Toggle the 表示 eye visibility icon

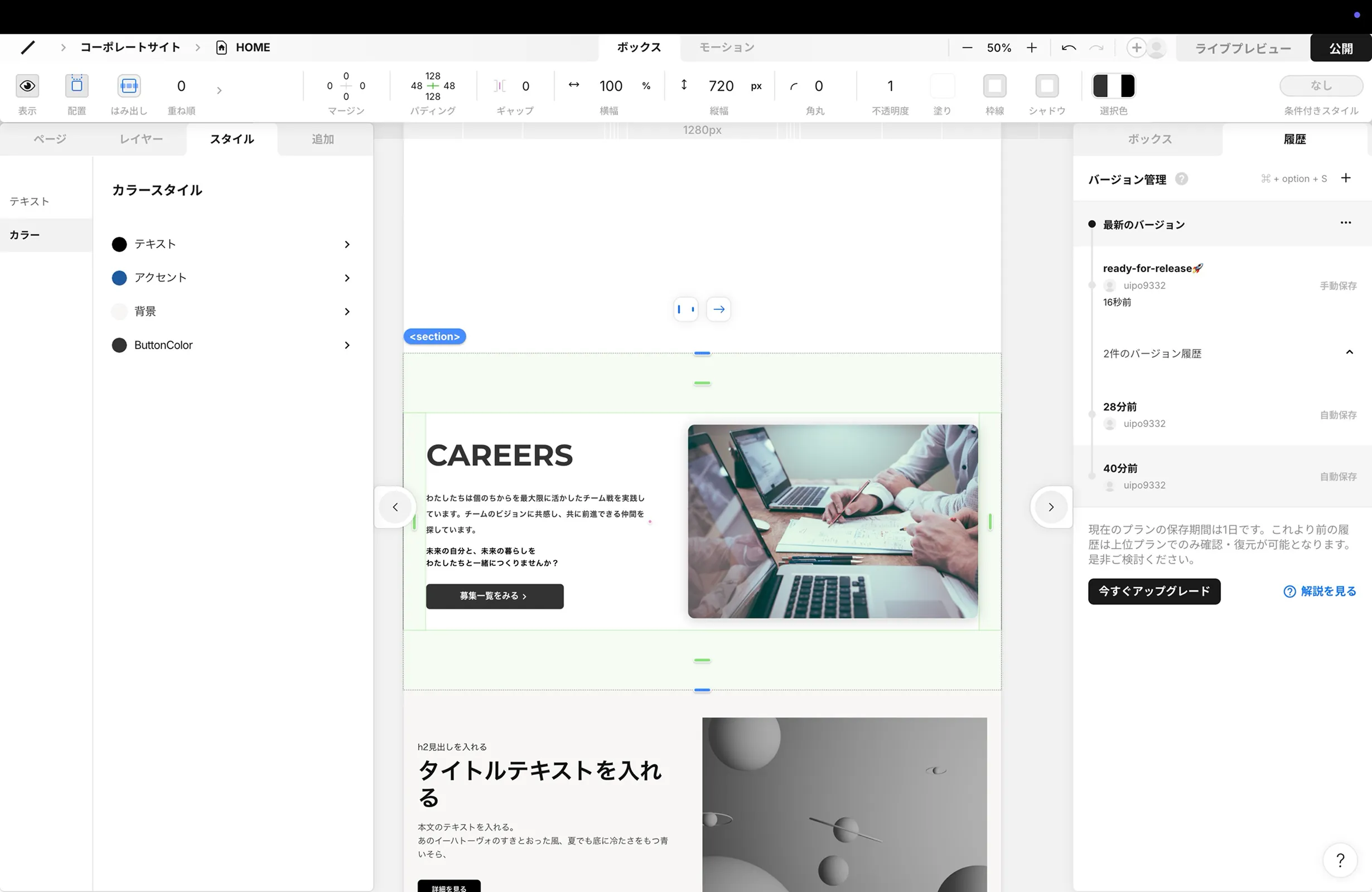click(27, 86)
